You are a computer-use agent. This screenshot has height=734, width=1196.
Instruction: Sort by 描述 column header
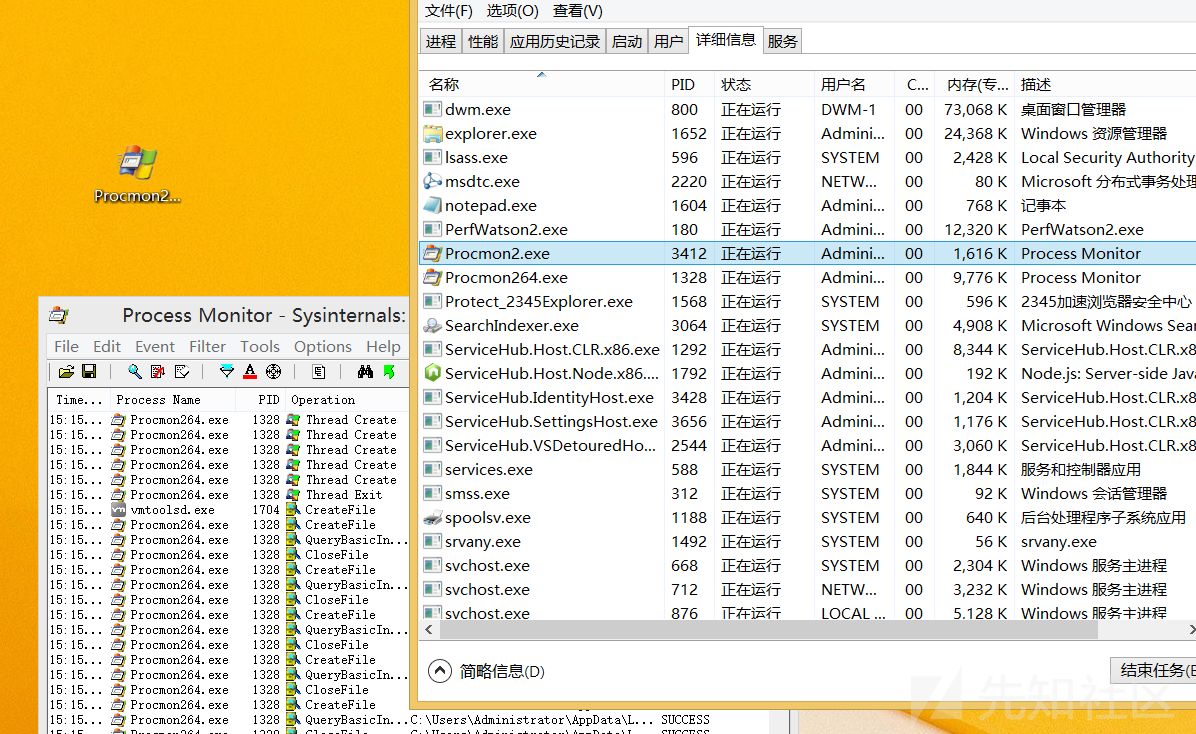(1106, 84)
